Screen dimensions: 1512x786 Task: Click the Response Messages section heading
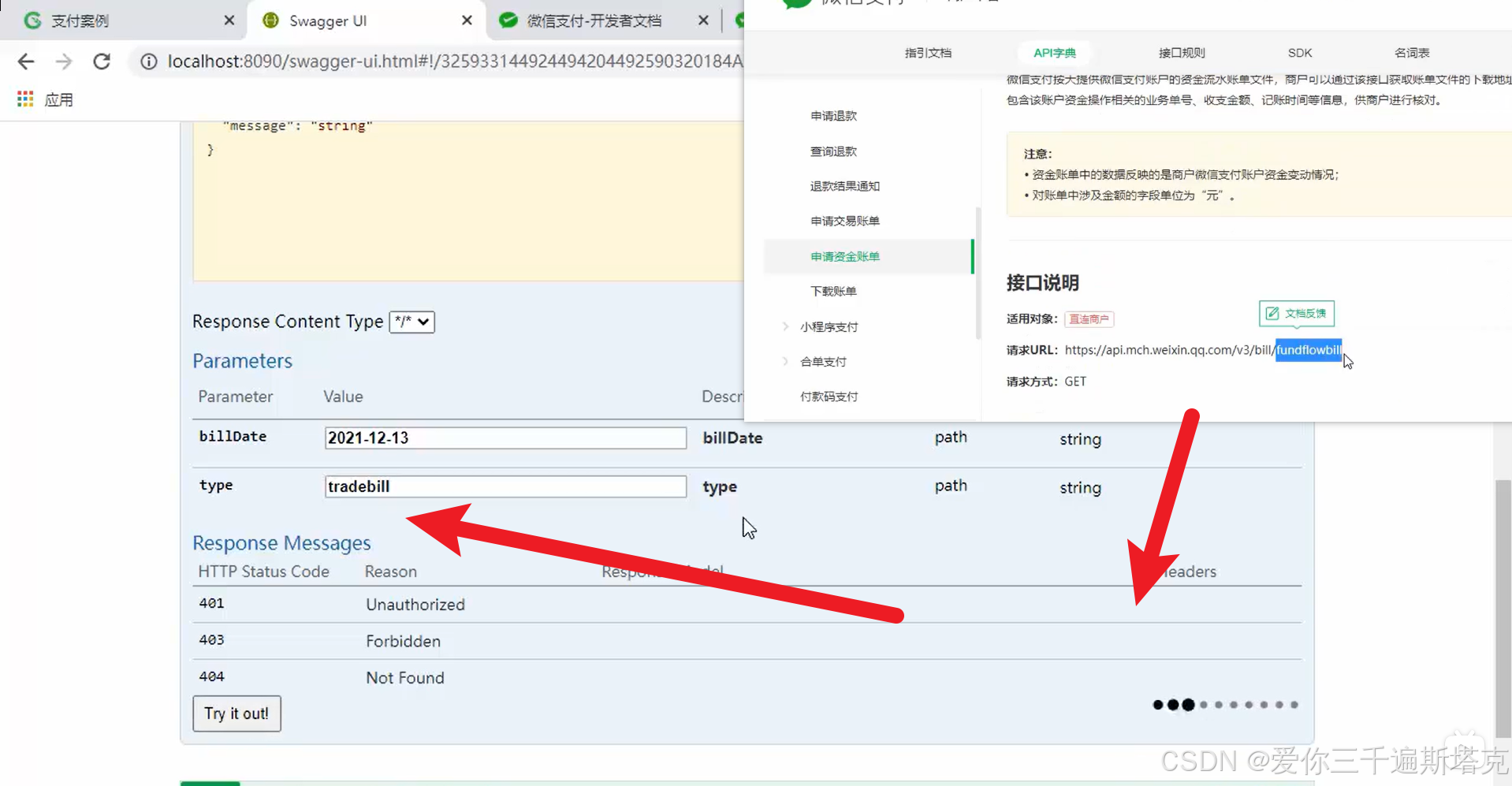click(281, 543)
